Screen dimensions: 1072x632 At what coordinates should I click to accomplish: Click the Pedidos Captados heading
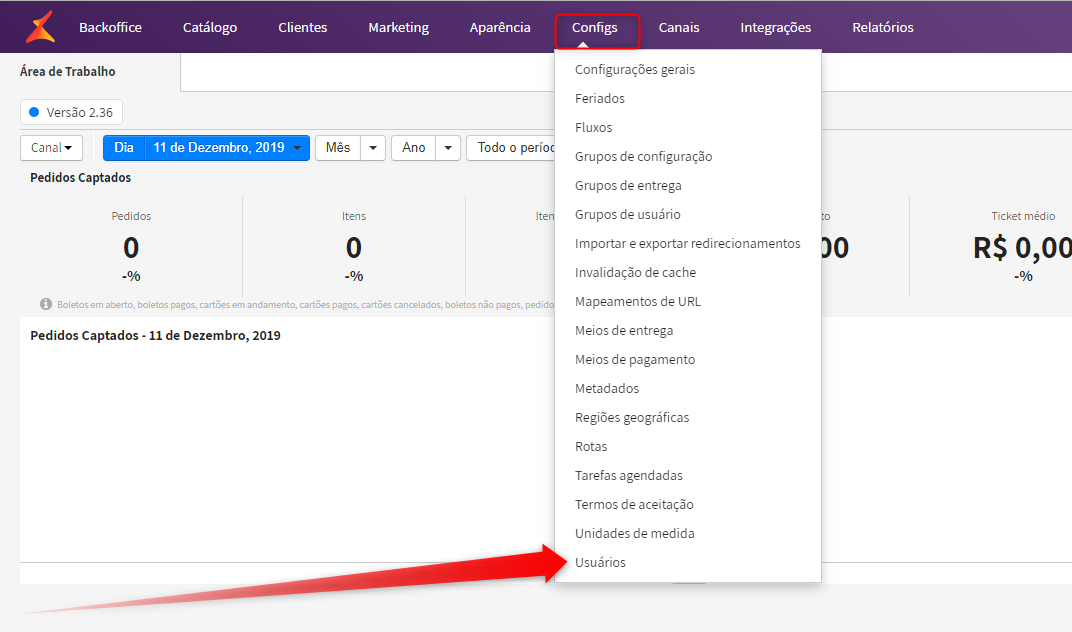coord(81,177)
